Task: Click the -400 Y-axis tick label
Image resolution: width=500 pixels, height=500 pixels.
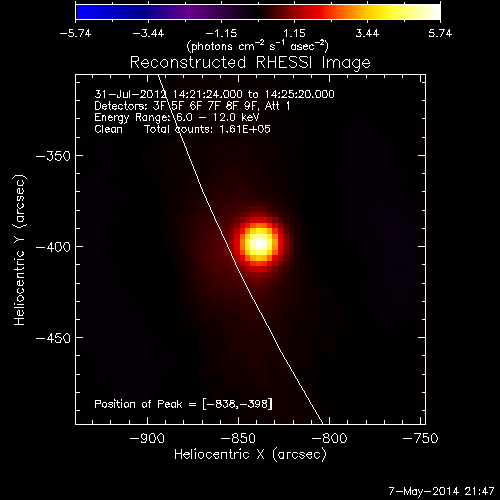Action: pos(53,247)
